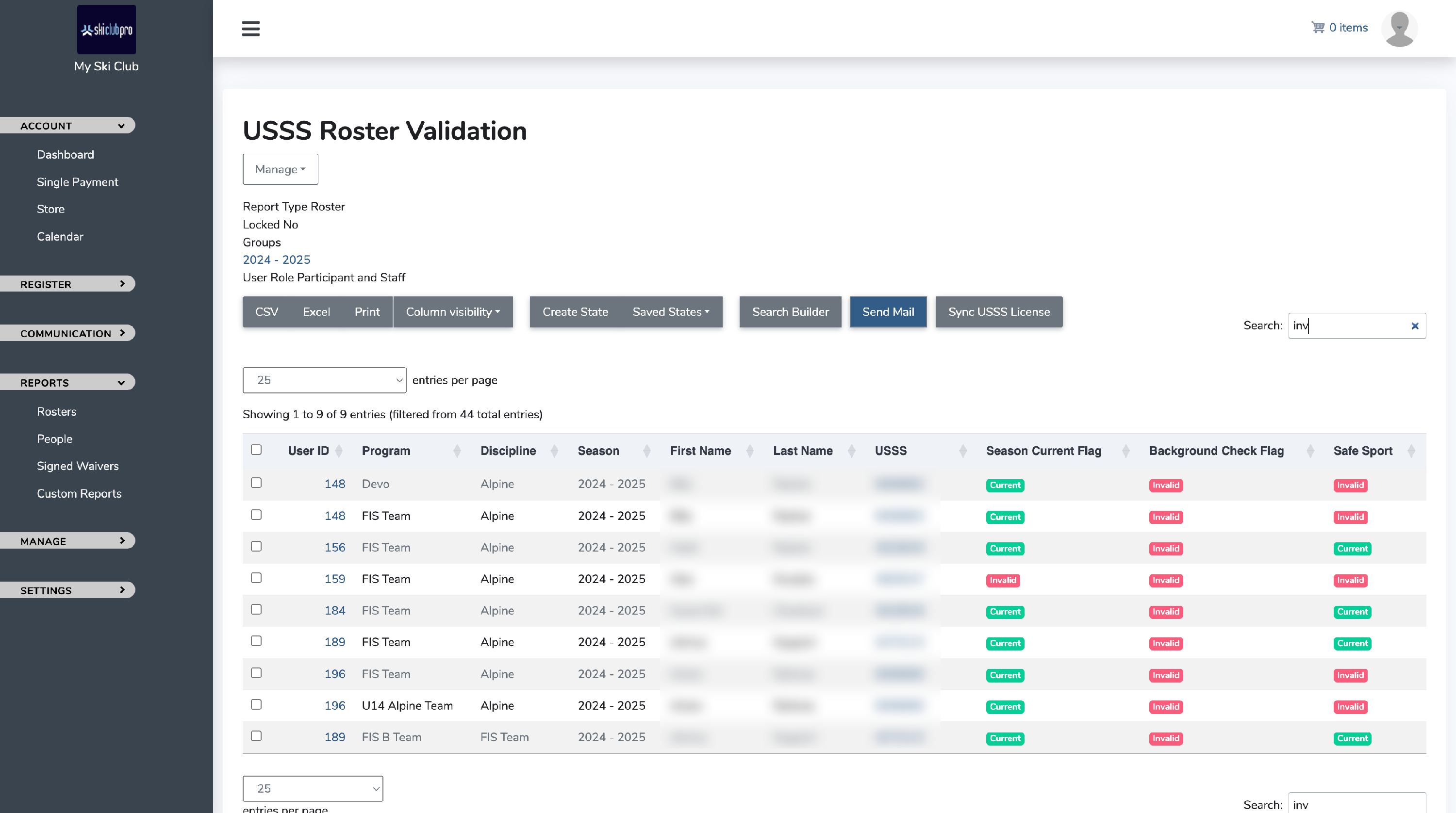The image size is (1456, 813).
Task: Open the shopping cart icon
Action: pos(1318,27)
